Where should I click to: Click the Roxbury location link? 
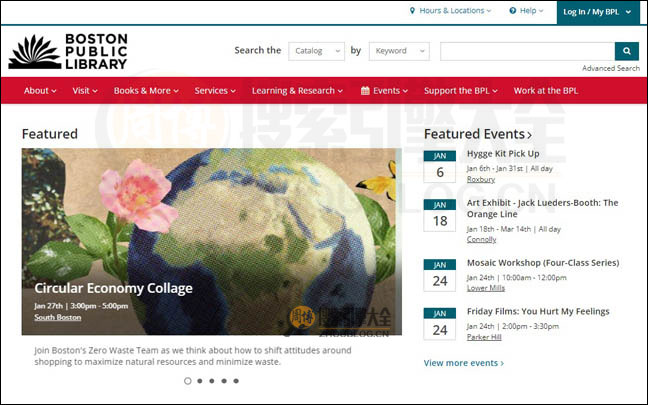click(x=481, y=179)
